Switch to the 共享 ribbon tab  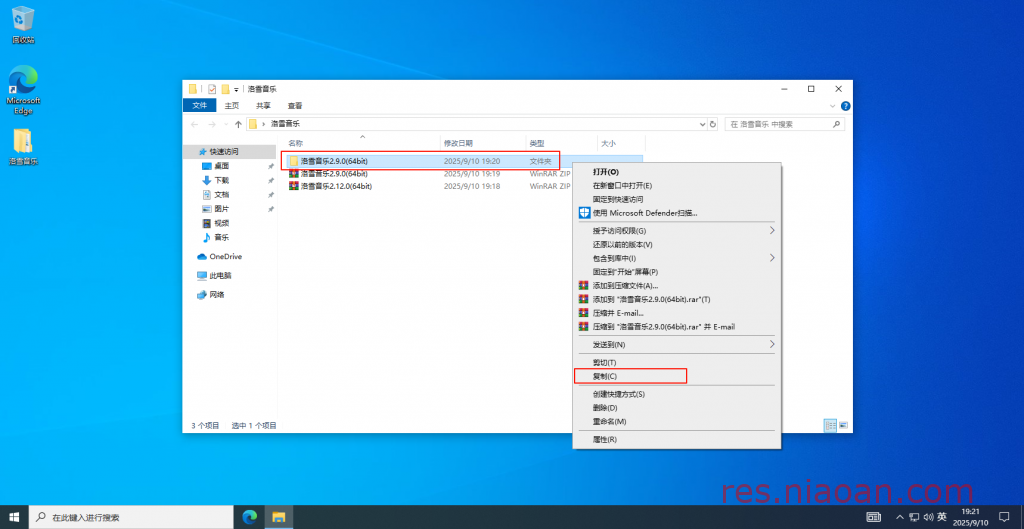263,105
